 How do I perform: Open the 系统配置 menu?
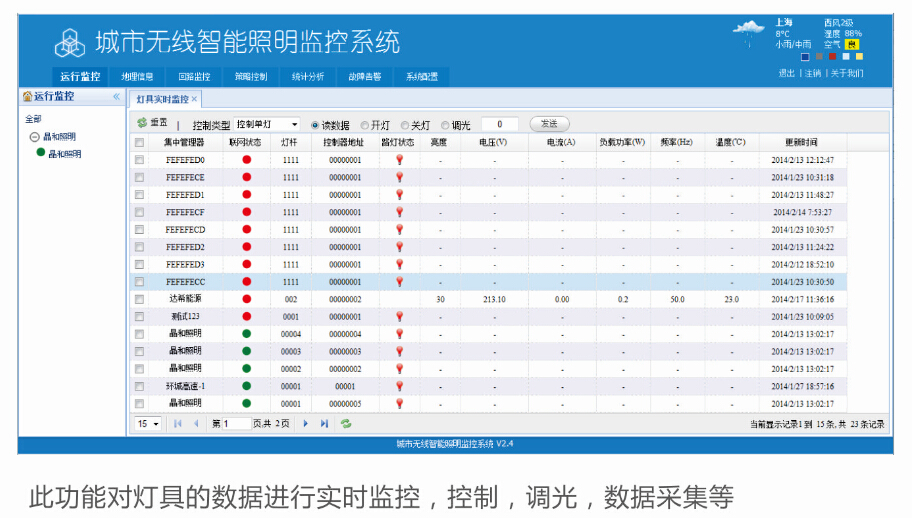pyautogui.click(x=422, y=76)
